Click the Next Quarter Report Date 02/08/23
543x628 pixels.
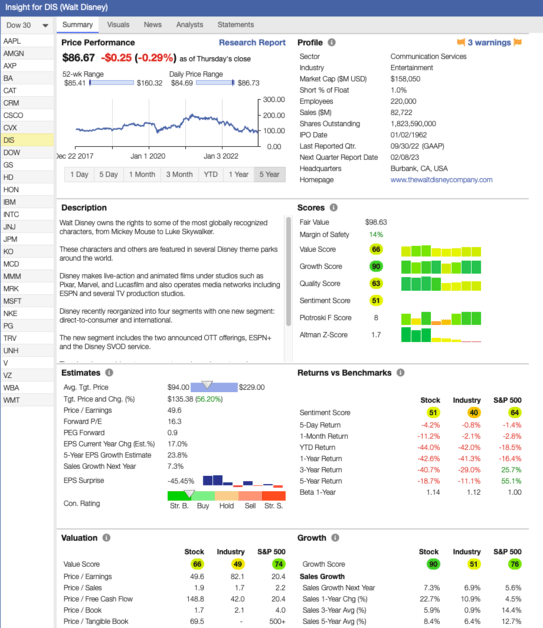404,157
